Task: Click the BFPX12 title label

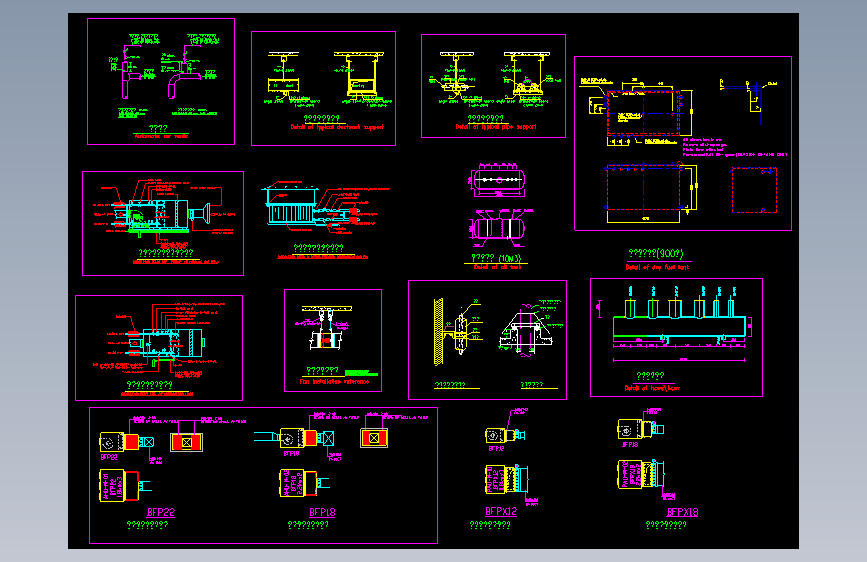Action: click(x=501, y=512)
